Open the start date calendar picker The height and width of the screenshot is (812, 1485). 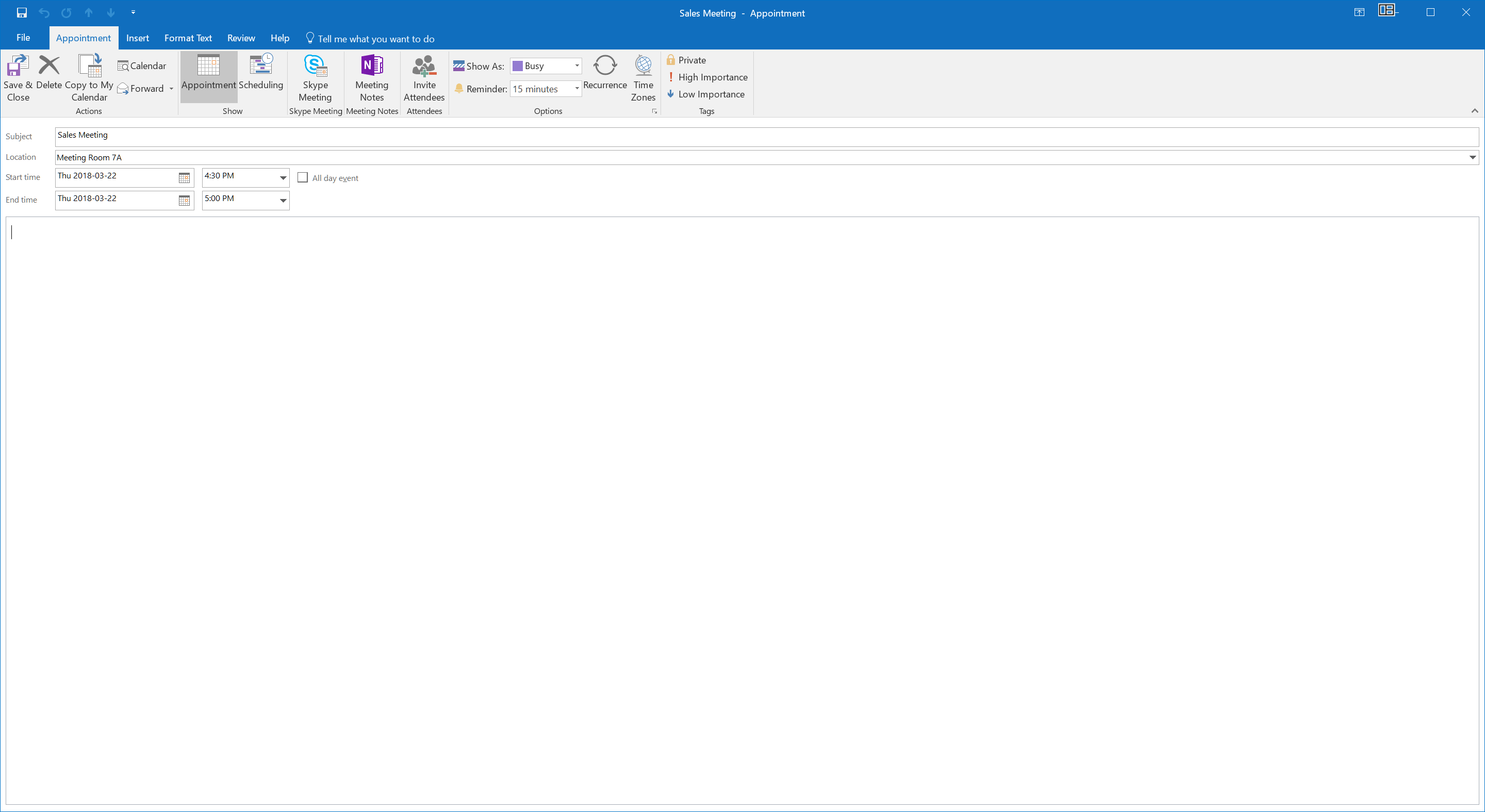[184, 178]
